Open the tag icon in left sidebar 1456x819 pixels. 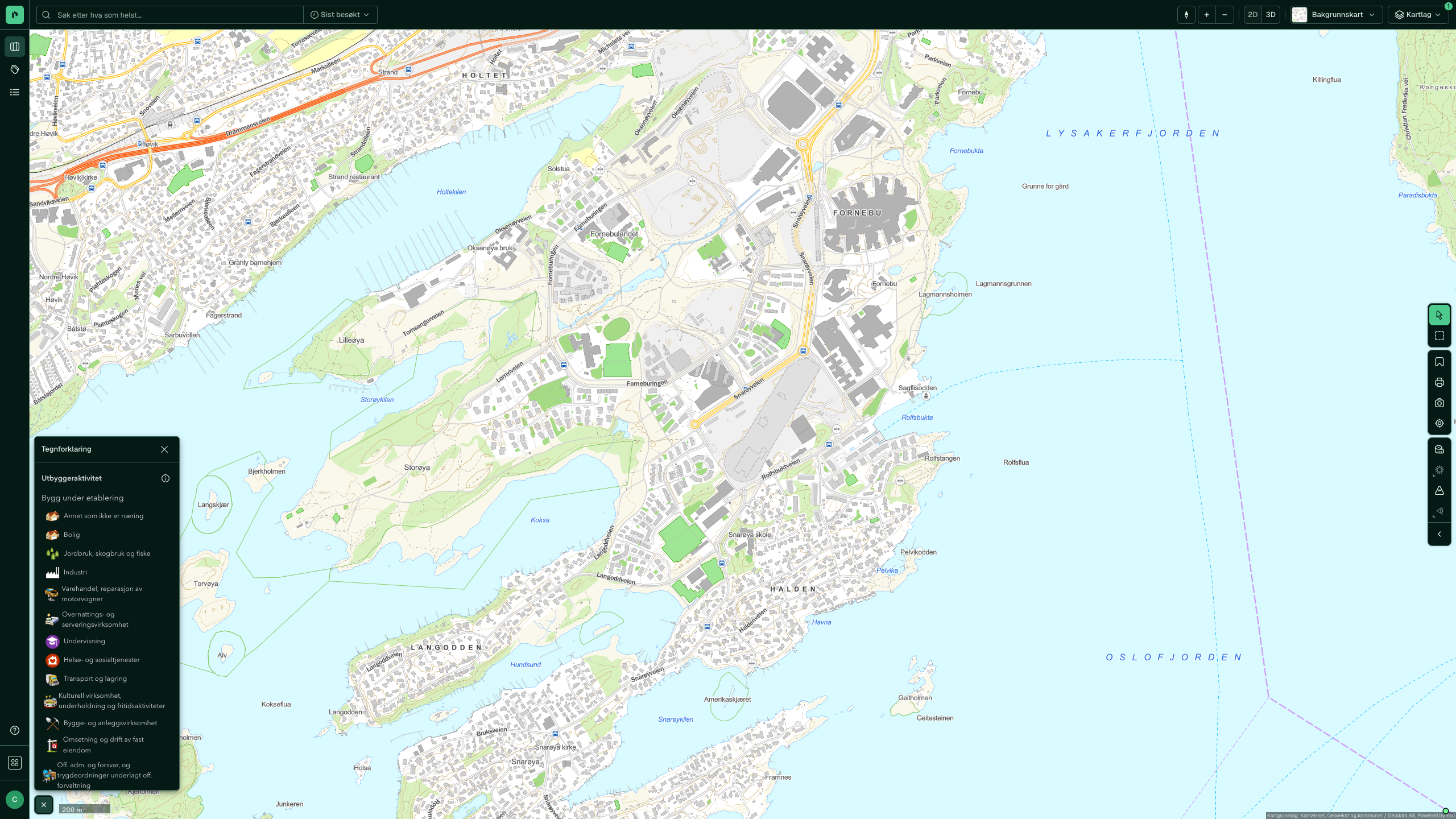[15, 69]
